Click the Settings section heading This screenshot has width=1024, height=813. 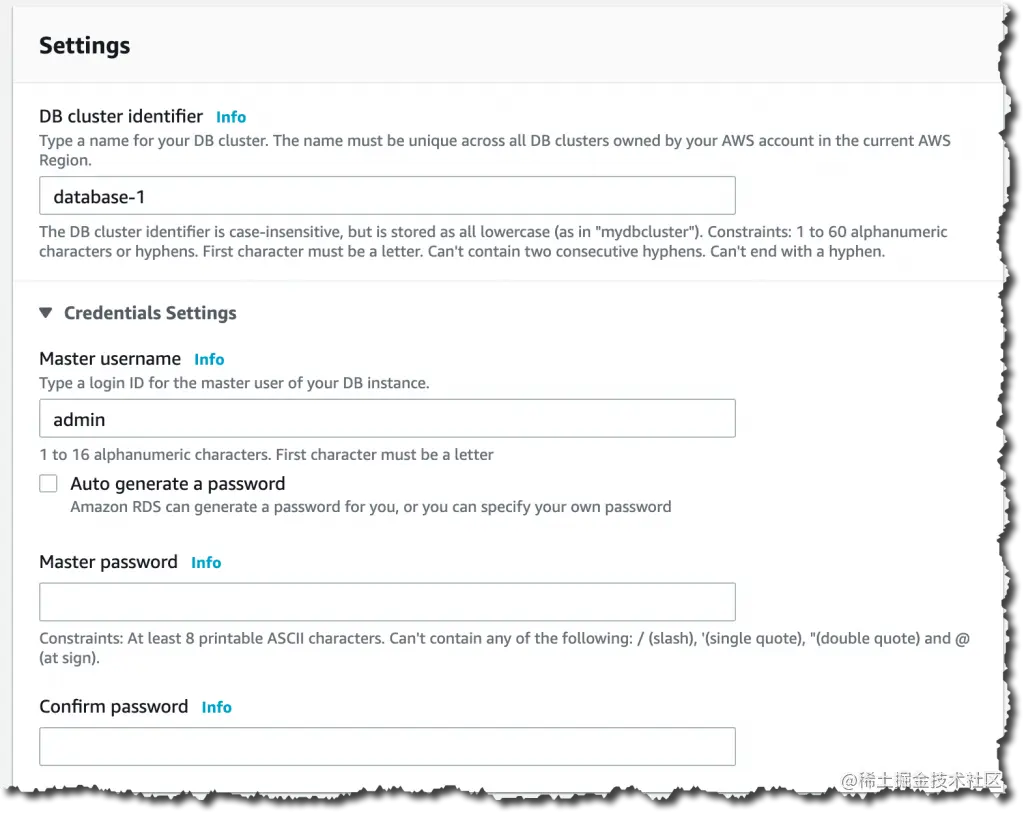(85, 46)
